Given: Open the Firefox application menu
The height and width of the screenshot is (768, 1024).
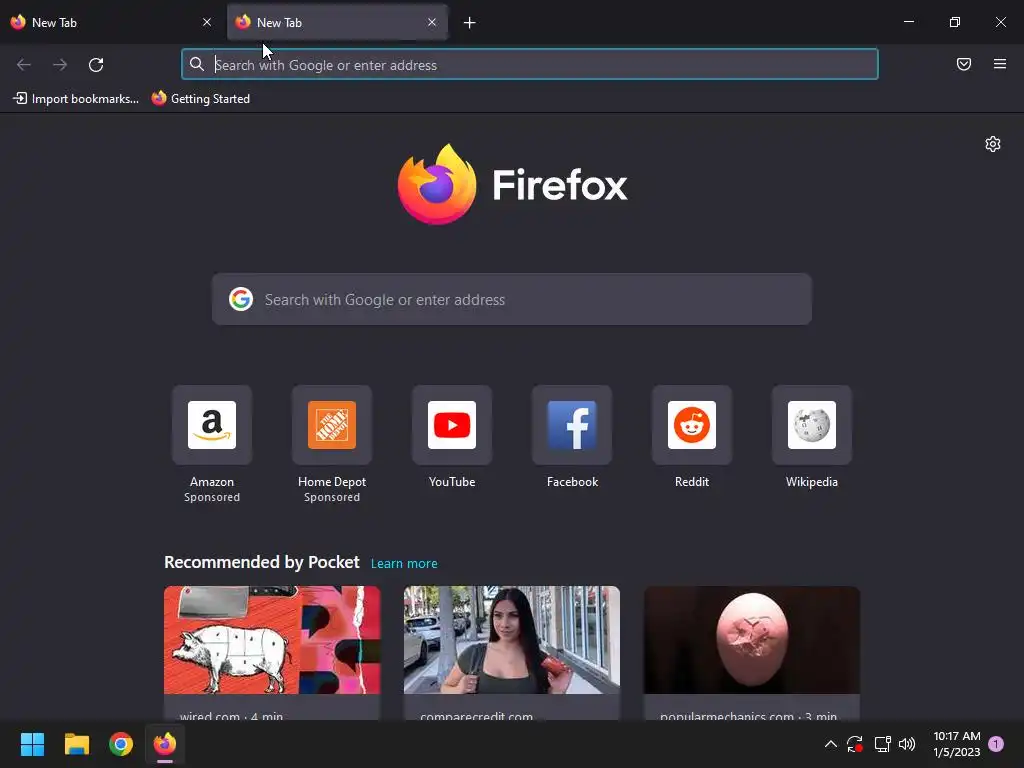Looking at the screenshot, I should (1000, 64).
